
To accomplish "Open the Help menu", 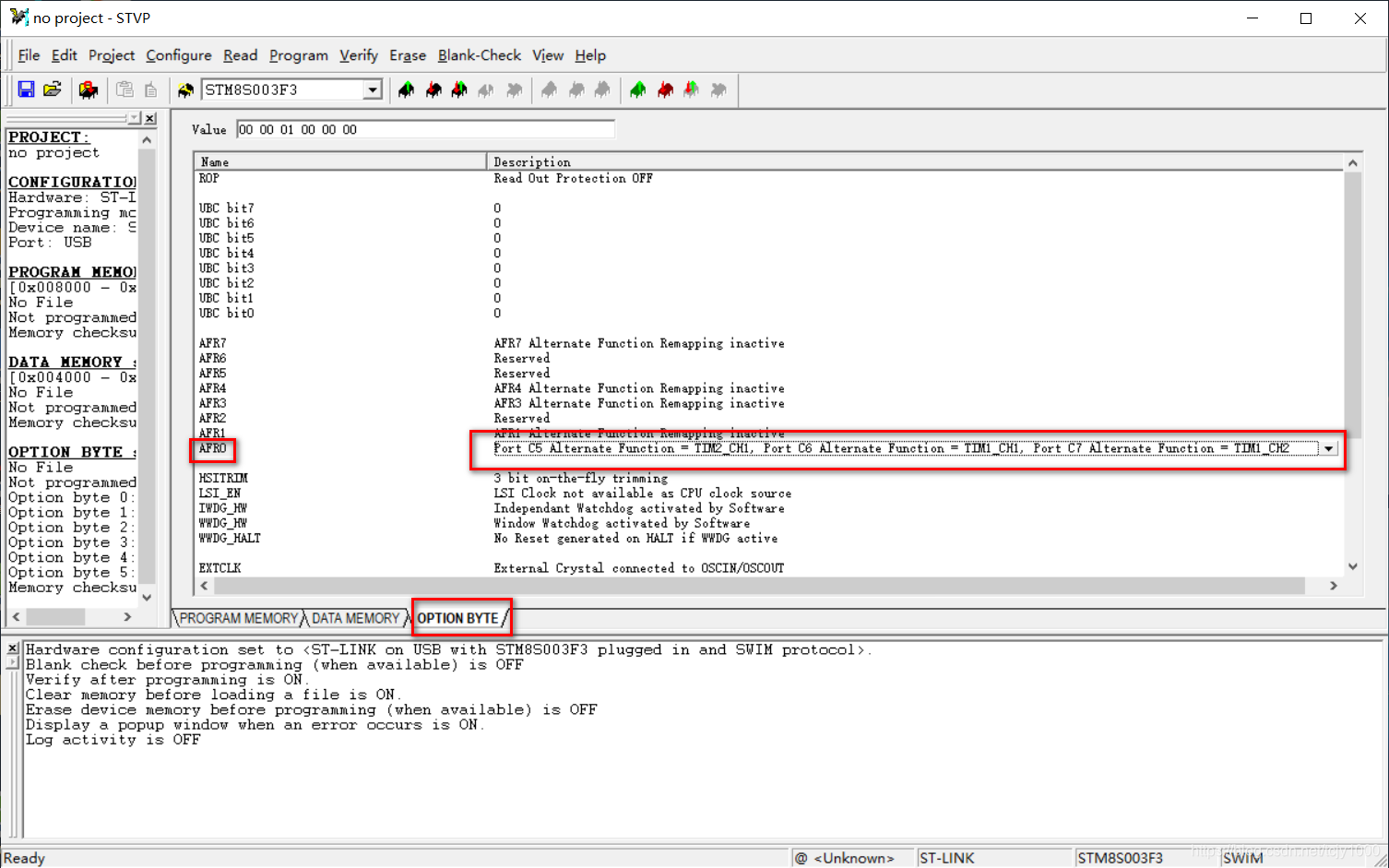I will [590, 55].
